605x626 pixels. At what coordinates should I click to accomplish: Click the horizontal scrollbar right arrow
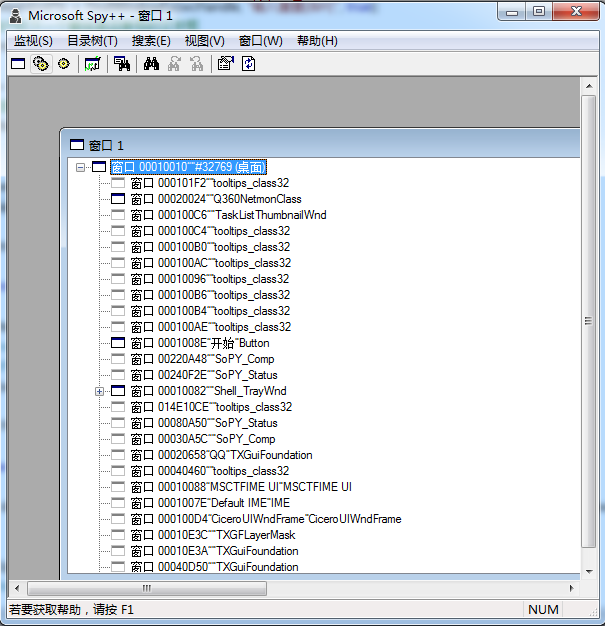point(571,588)
